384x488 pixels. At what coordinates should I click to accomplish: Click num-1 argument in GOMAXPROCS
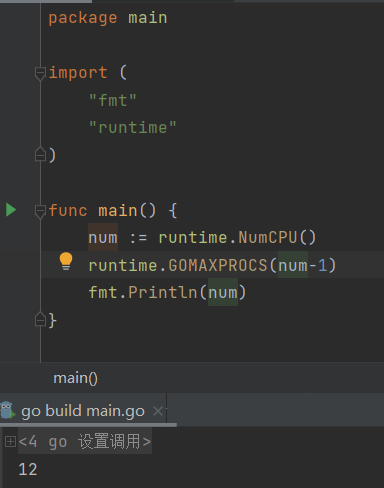[x=303, y=265]
